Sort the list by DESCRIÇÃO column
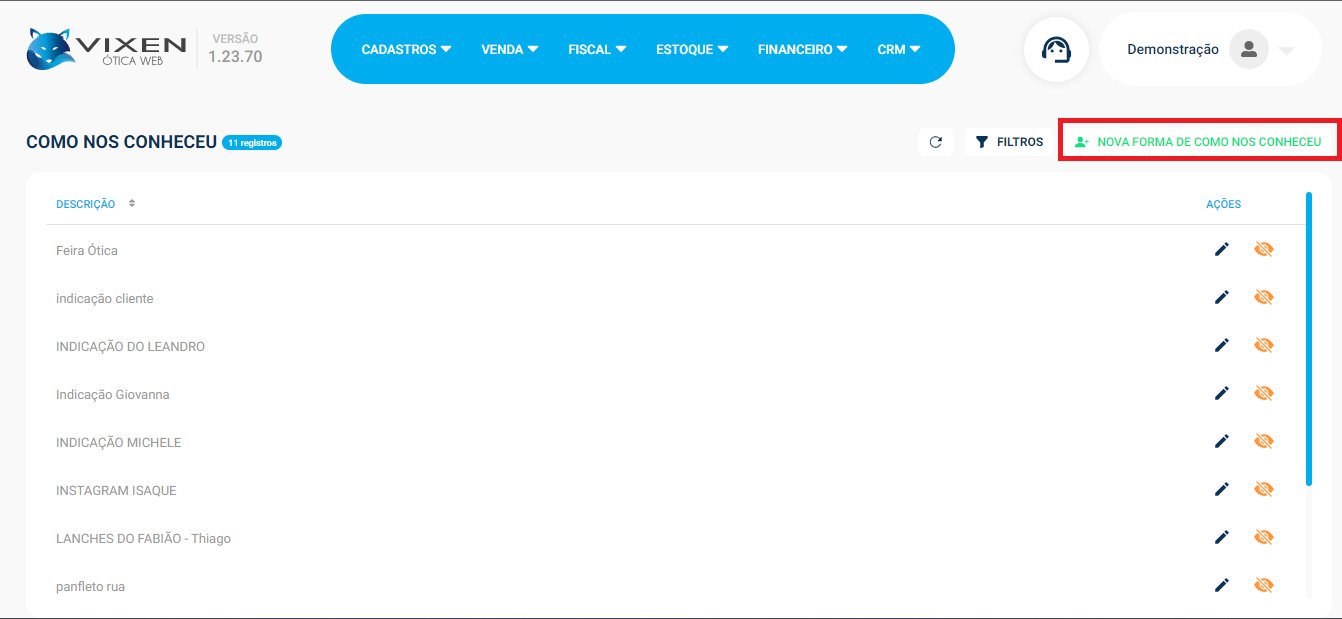 (95, 204)
